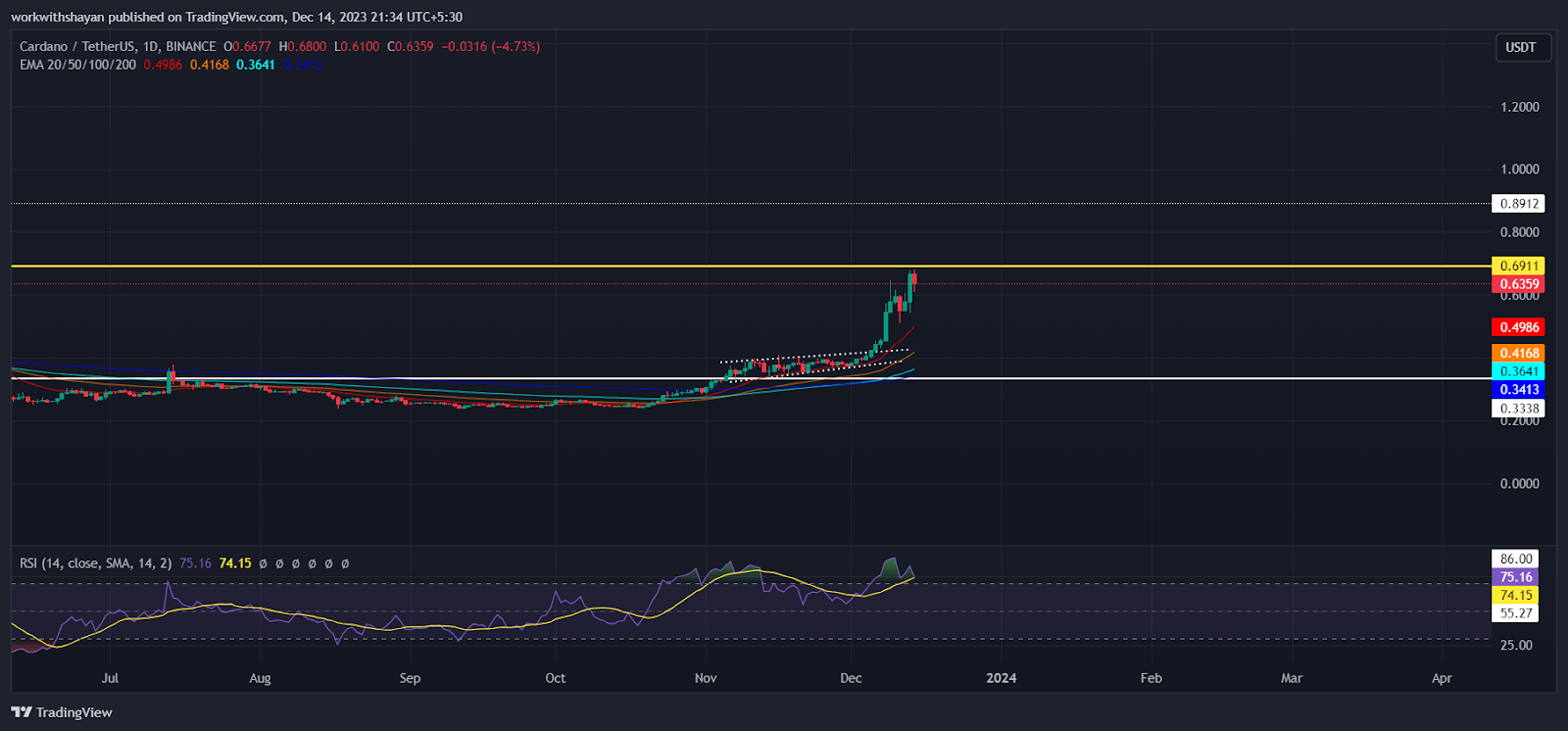Click the yellow 74.15 RSI scale label
Screen dimensions: 1568x731
pos(1516,595)
